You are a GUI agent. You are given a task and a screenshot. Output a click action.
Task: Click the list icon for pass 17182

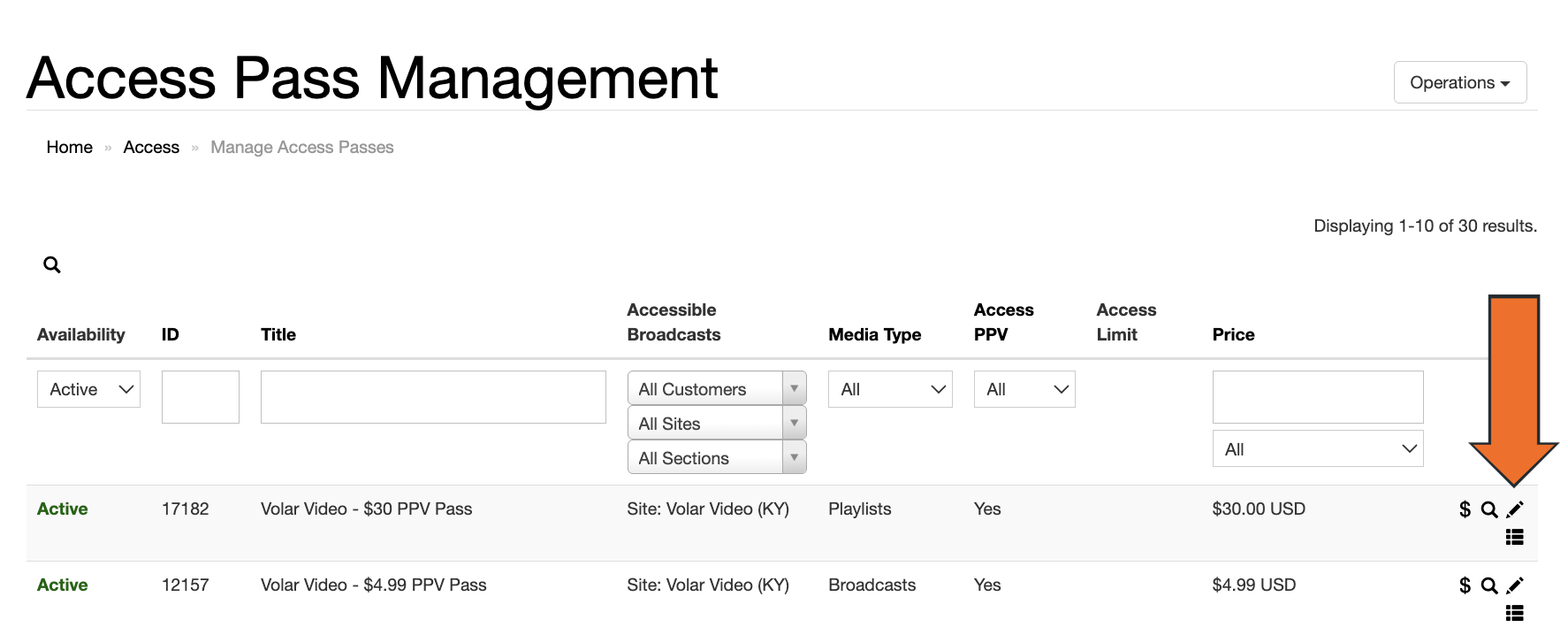click(x=1515, y=537)
